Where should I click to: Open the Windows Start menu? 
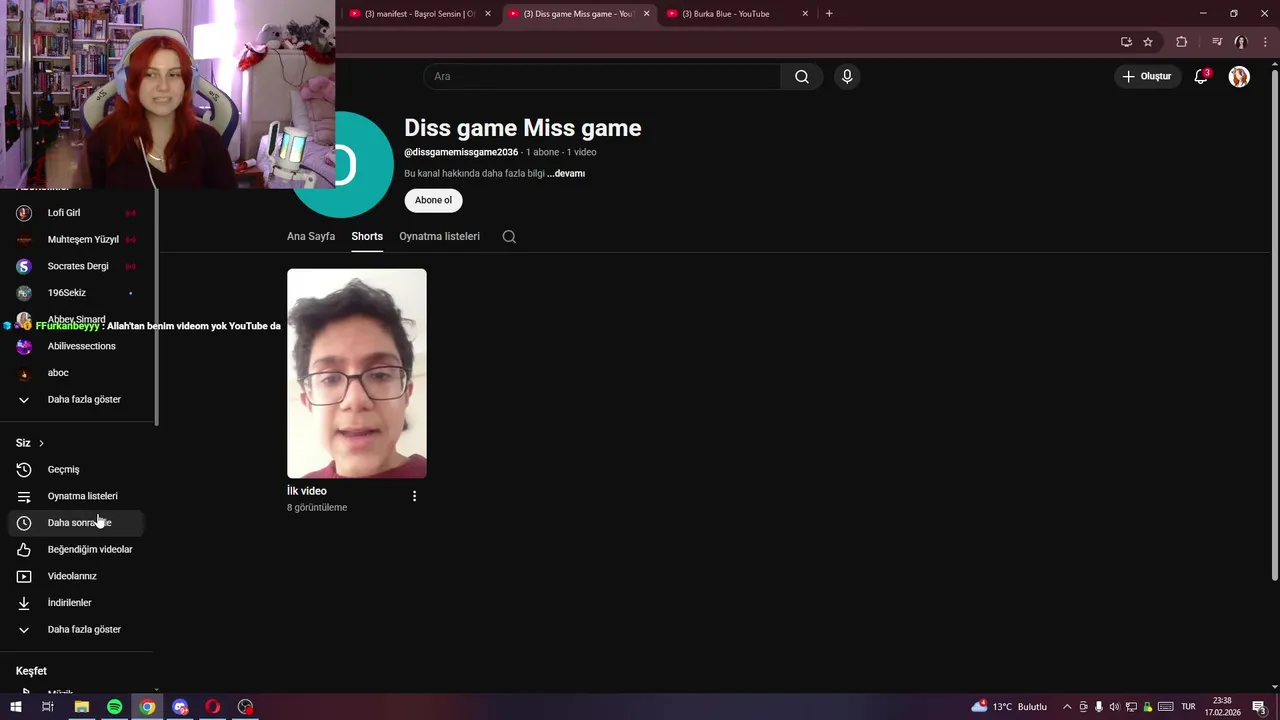pyautogui.click(x=15, y=707)
